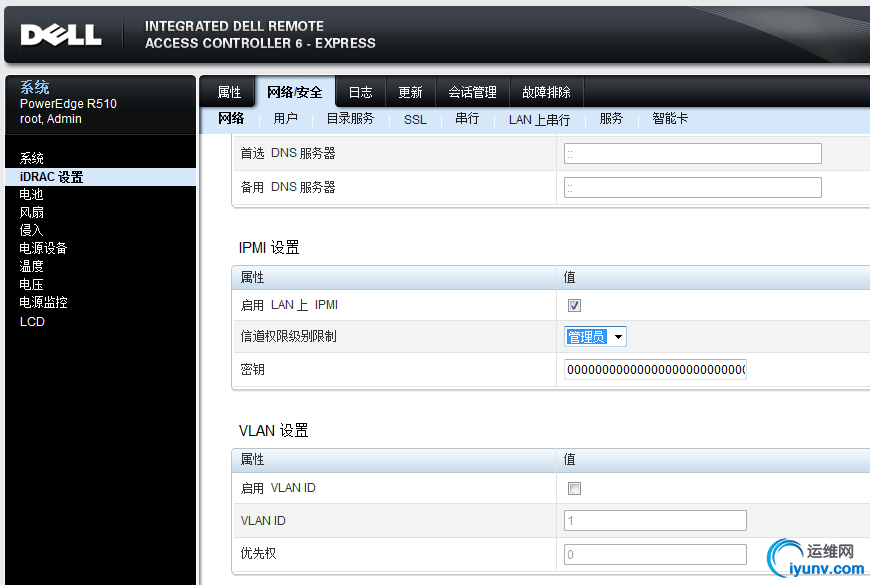
Task: Open the 属性 main tab
Action: pyautogui.click(x=229, y=92)
